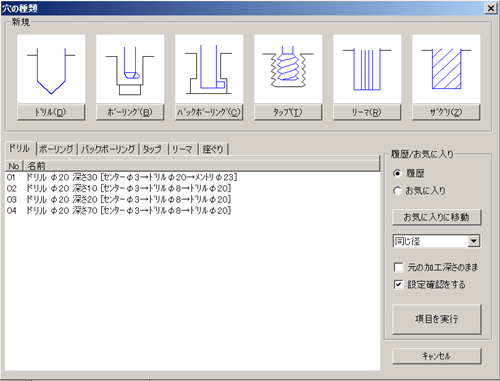Click the ボーリング(B) button
Viewport: 500px width, 381px height.
point(130,112)
